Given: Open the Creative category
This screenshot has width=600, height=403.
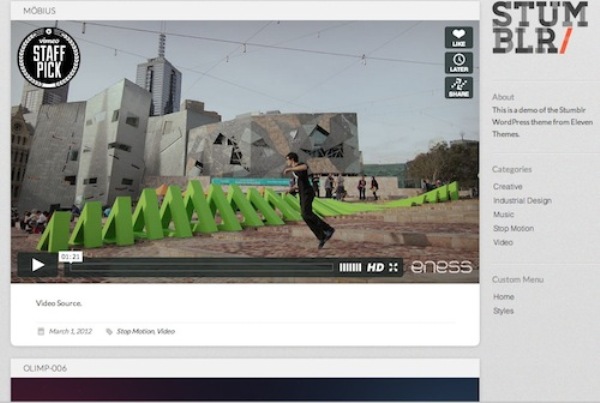Looking at the screenshot, I should (507, 186).
